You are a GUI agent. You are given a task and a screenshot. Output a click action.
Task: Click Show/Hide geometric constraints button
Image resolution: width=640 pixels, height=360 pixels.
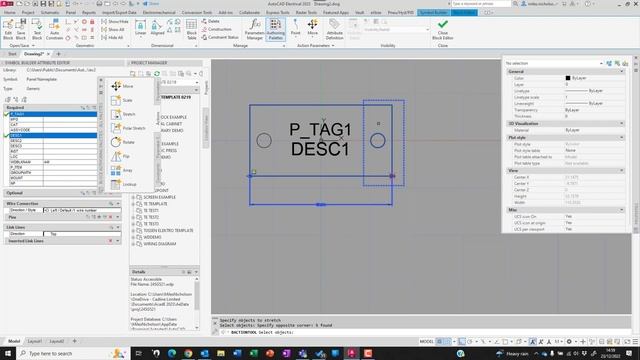(x=115, y=22)
